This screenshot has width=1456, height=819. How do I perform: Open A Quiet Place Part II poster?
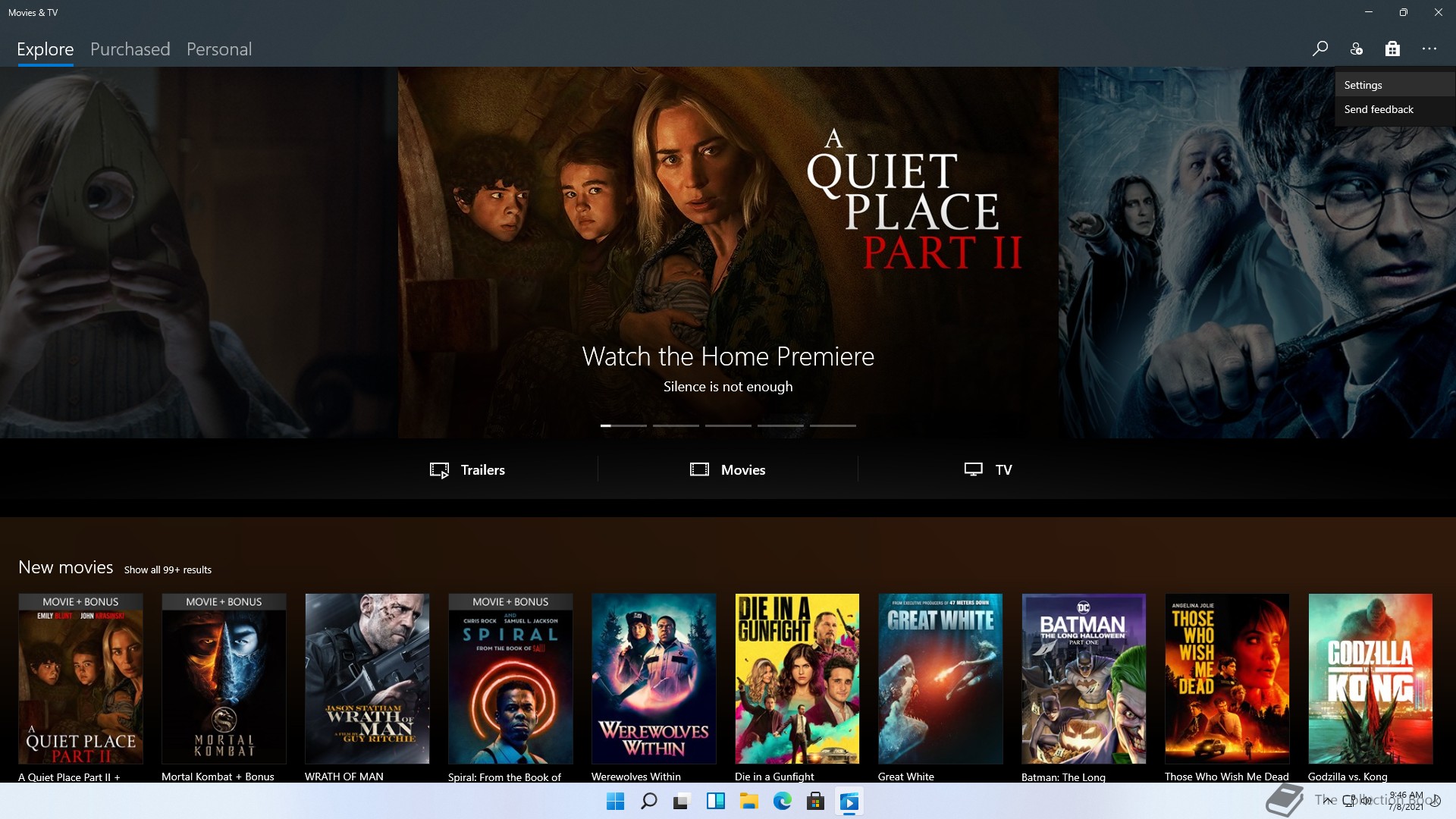pos(80,679)
